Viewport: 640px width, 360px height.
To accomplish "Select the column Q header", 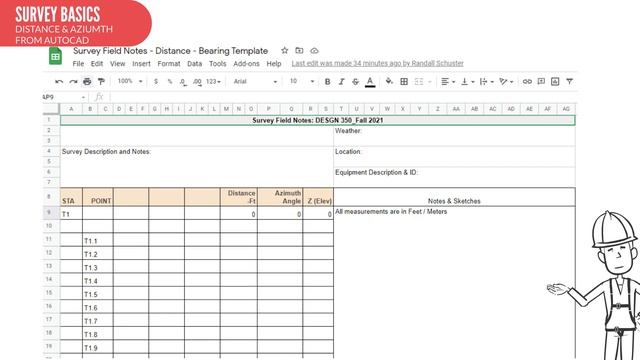I will (291, 109).
